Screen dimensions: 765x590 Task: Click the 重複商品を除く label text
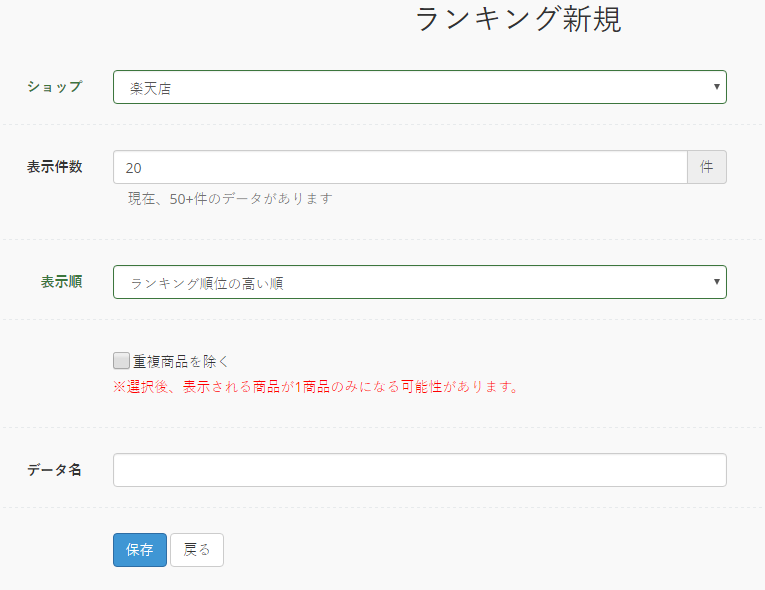click(x=181, y=362)
